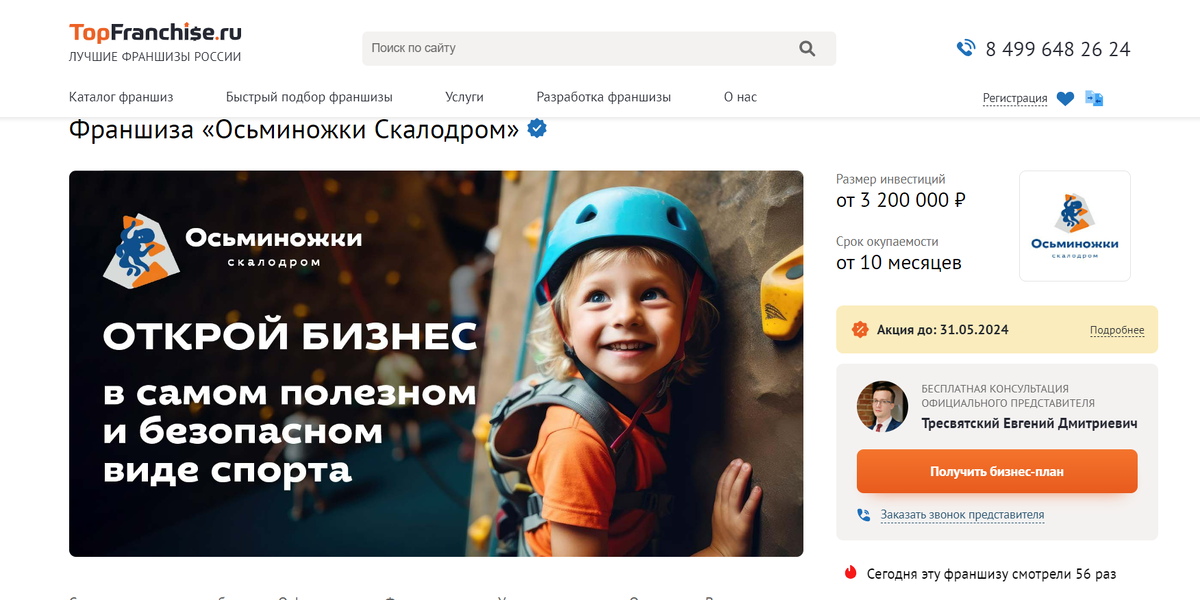Click the phone icon near 8 499 number
Screen dimensions: 1200x600
[x=966, y=48]
